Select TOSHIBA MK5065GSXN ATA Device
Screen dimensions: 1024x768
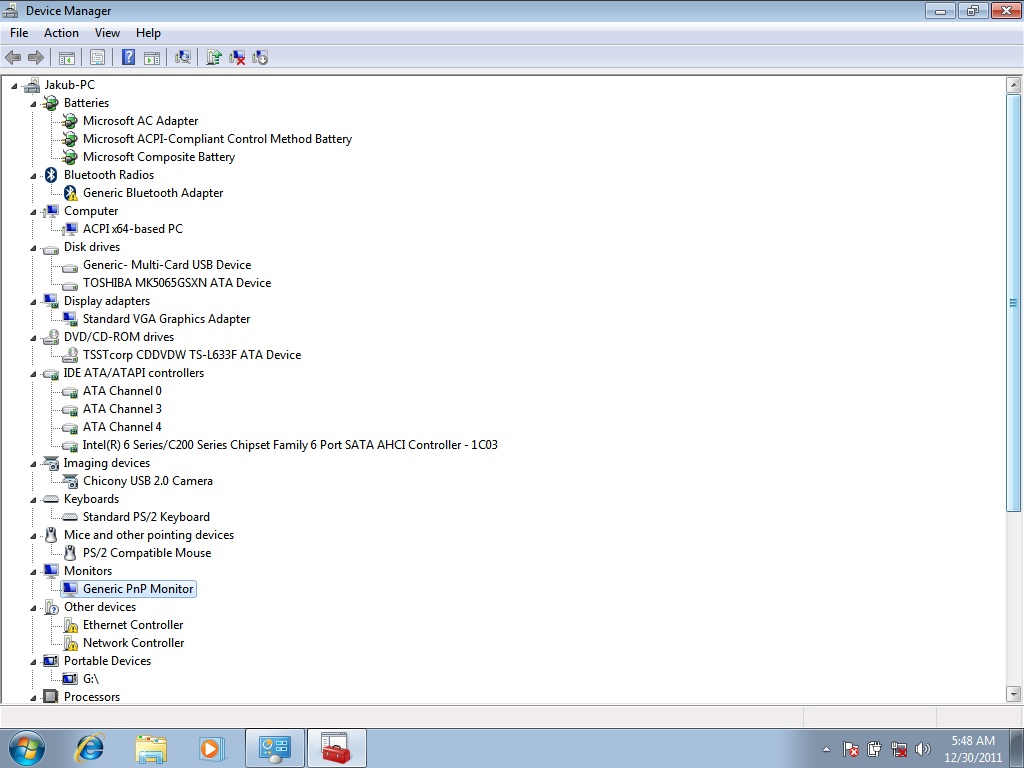click(x=177, y=283)
